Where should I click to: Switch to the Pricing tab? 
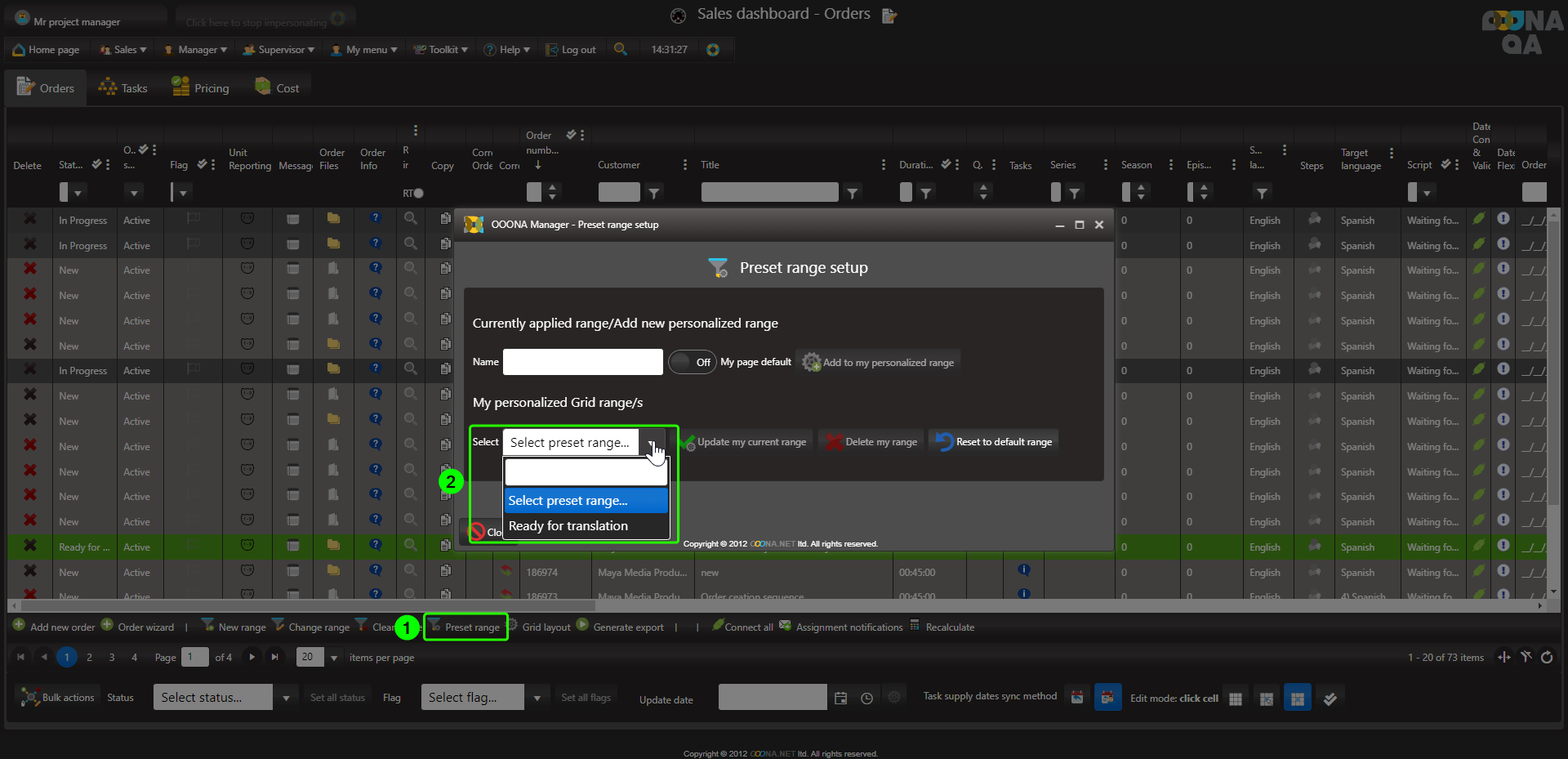(x=201, y=88)
